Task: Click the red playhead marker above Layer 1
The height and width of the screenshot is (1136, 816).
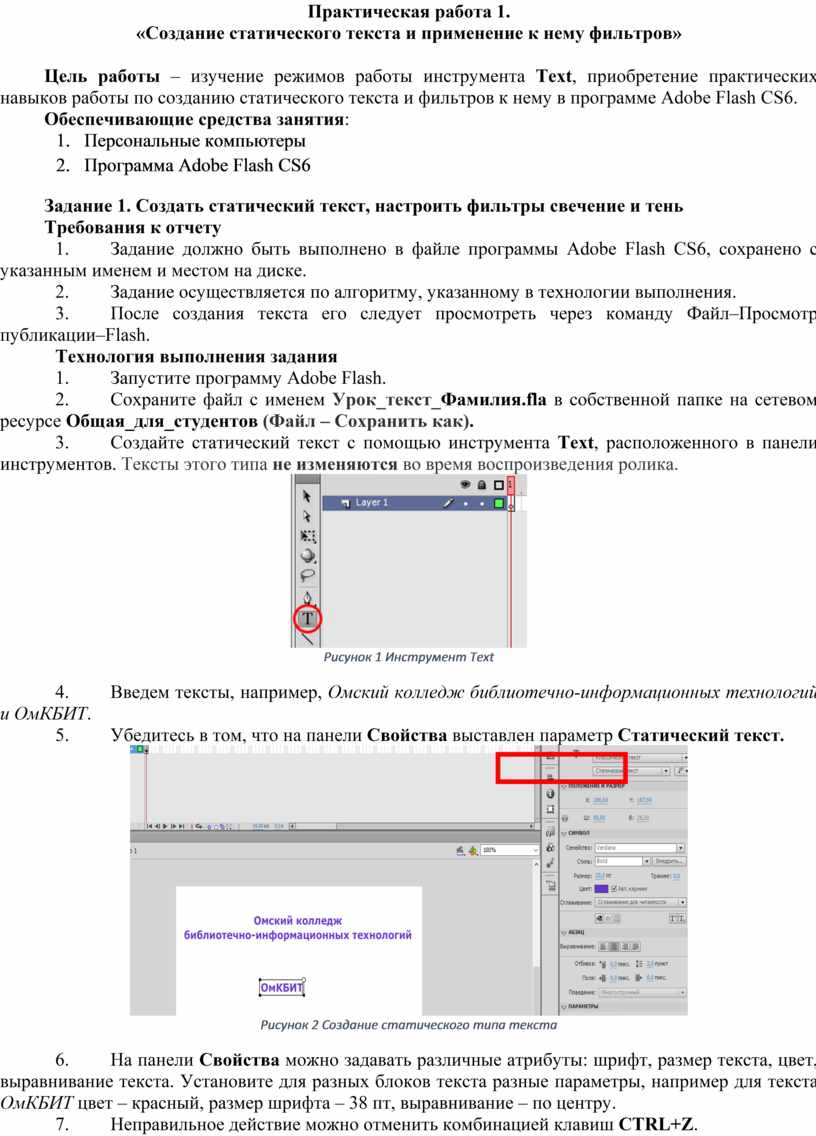Action: coord(510,485)
